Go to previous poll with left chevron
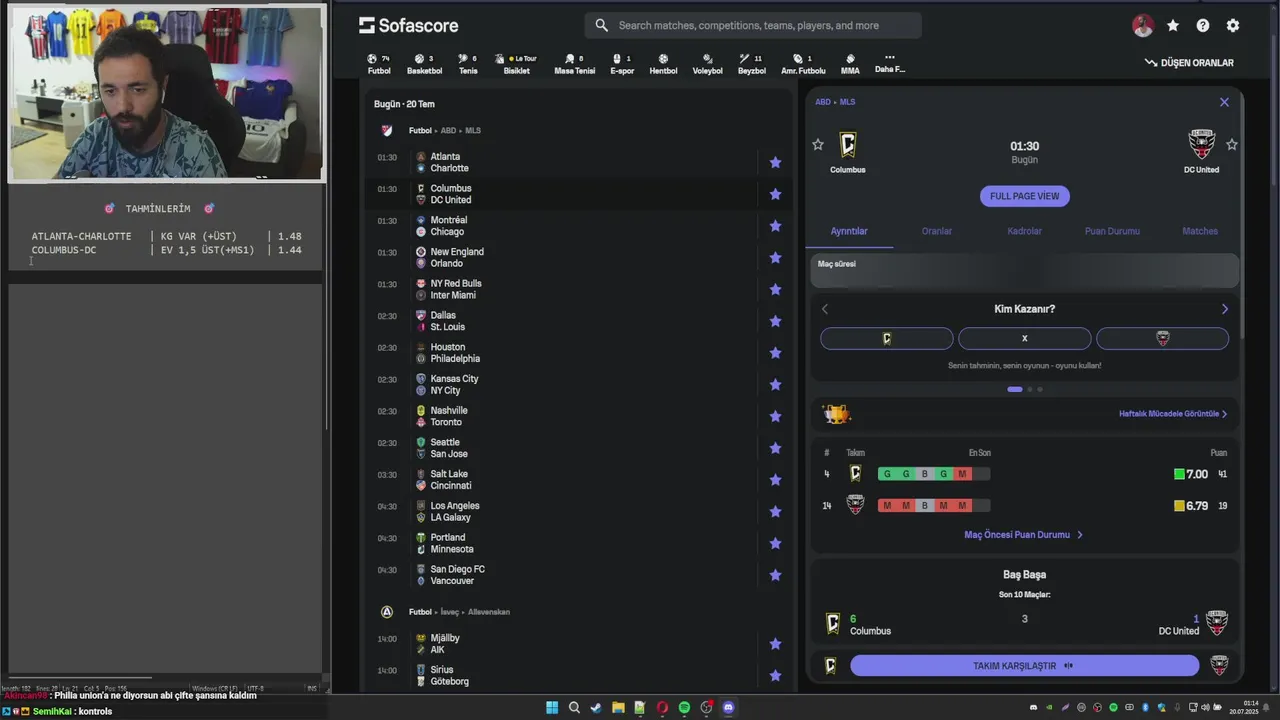The height and width of the screenshot is (720, 1280). coord(825,309)
